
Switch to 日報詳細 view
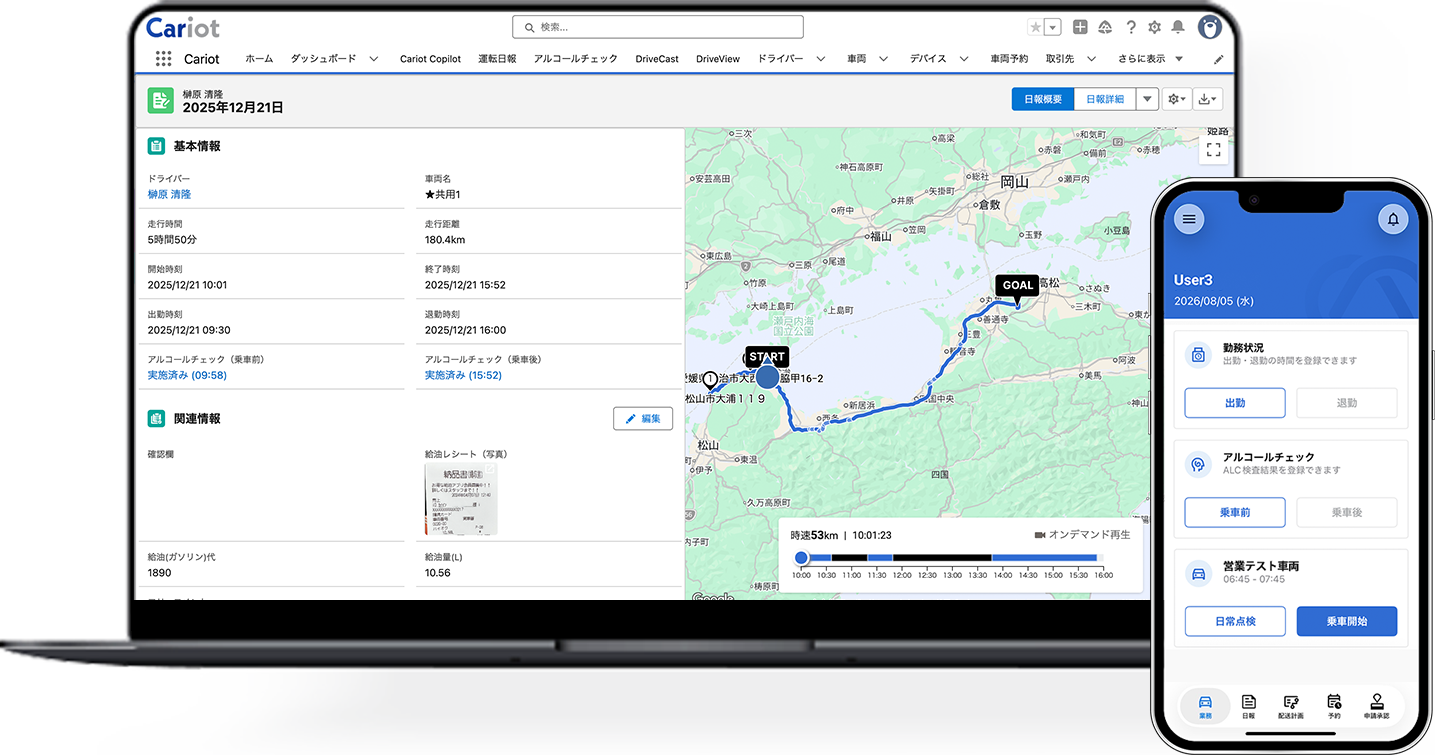click(1104, 99)
